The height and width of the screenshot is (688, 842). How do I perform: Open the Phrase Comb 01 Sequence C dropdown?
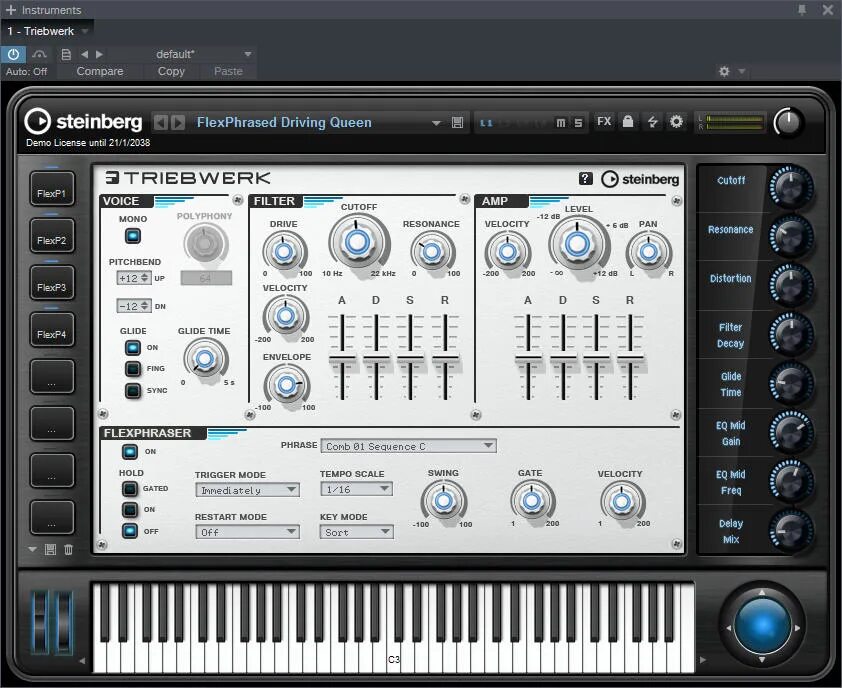[409, 446]
